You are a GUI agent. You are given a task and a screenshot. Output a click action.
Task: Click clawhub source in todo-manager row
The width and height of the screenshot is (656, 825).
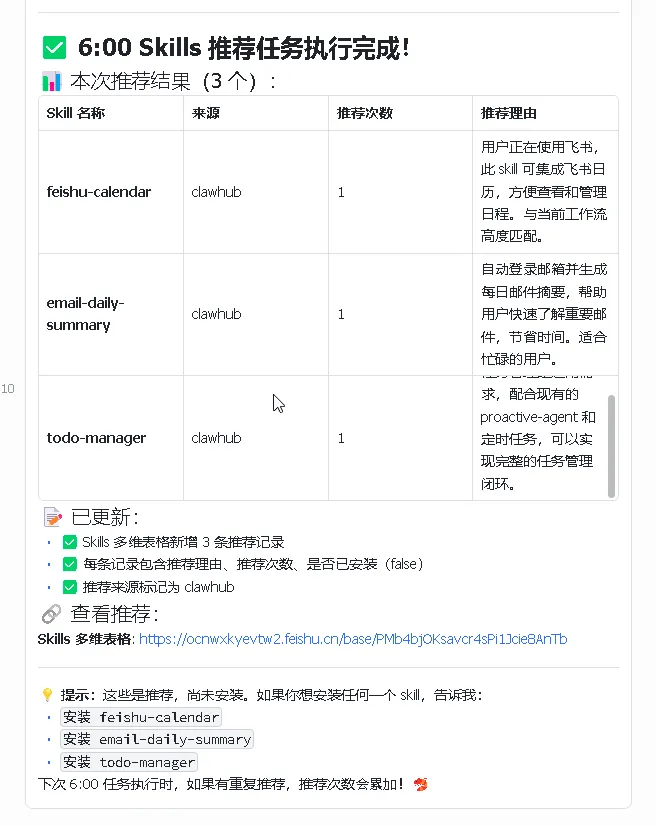216,438
